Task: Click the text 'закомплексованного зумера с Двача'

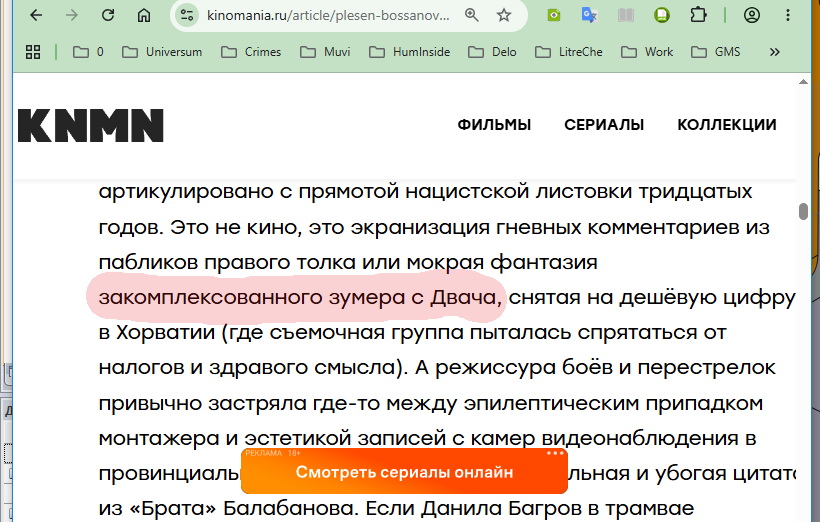Action: pyautogui.click(x=297, y=298)
